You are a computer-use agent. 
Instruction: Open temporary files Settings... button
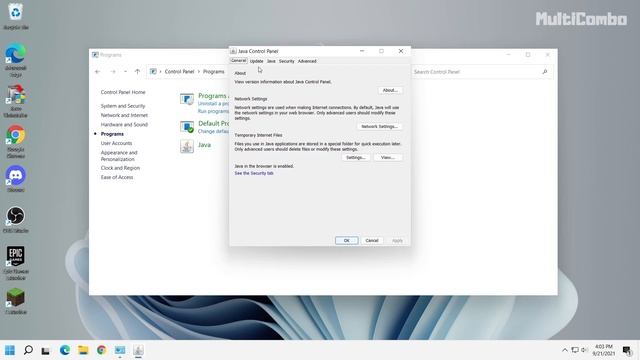(356, 158)
